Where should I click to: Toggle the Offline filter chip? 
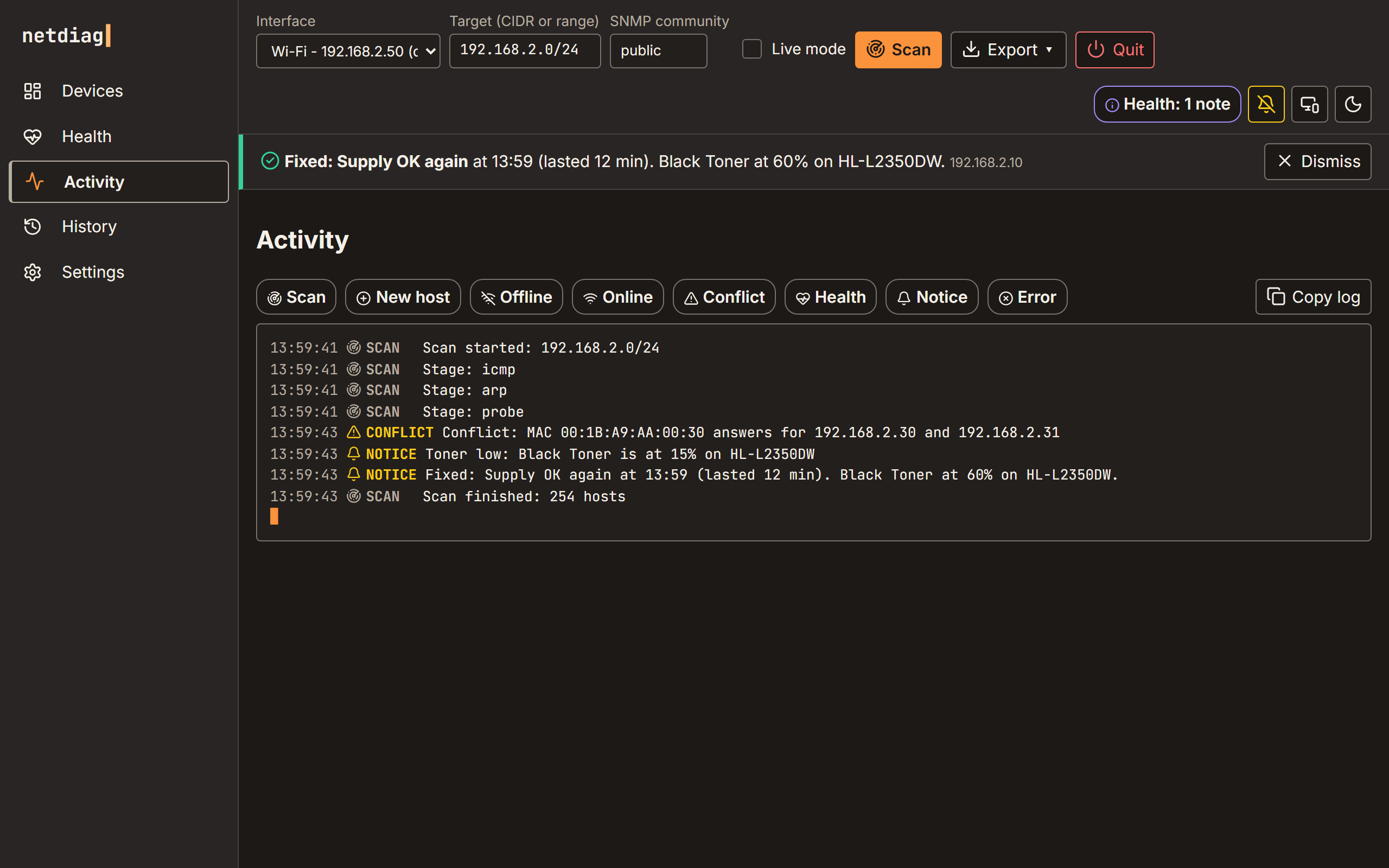(x=516, y=297)
